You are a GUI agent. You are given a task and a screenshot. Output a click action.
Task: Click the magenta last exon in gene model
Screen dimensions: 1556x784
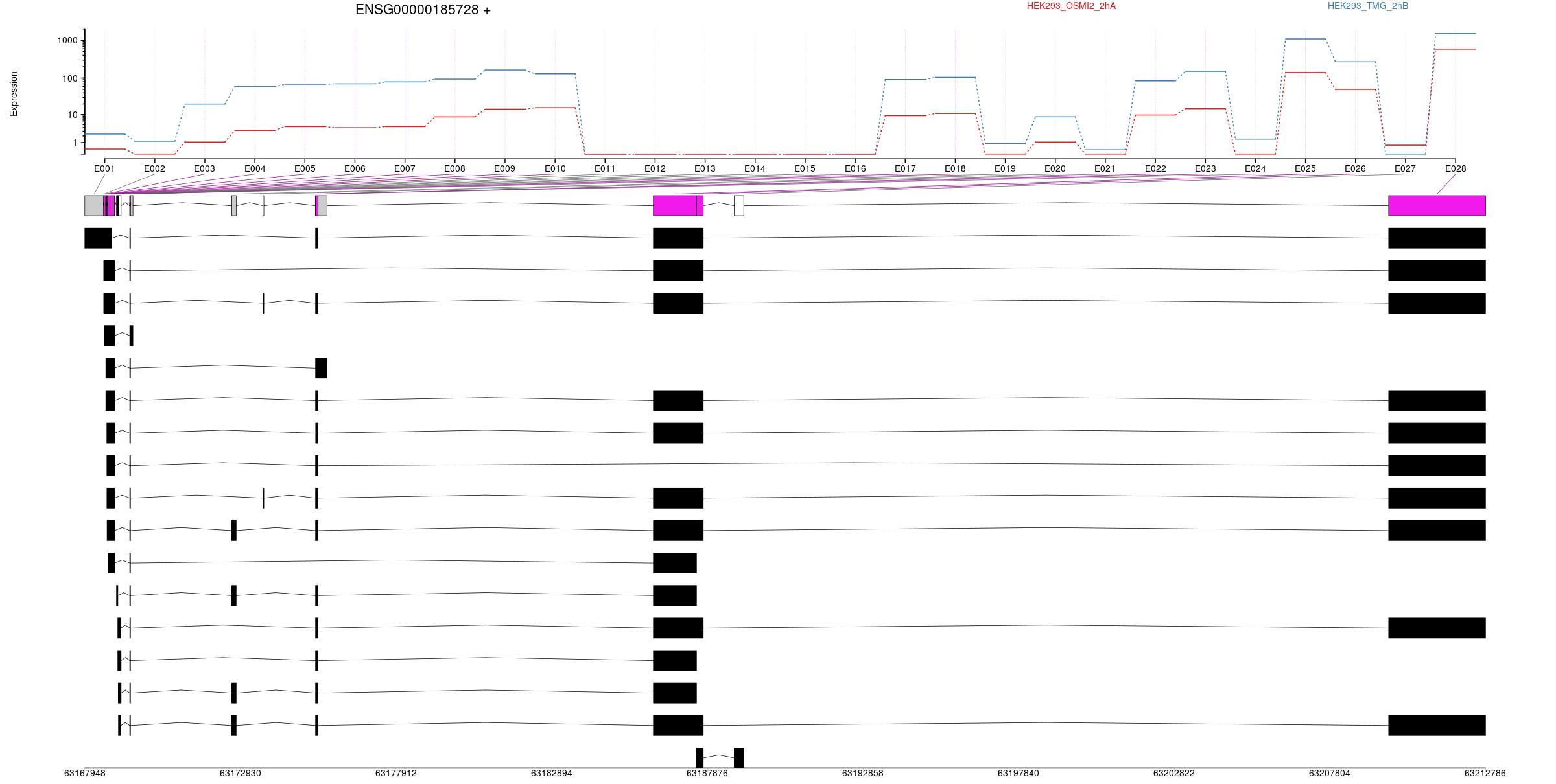pyautogui.click(x=1437, y=205)
